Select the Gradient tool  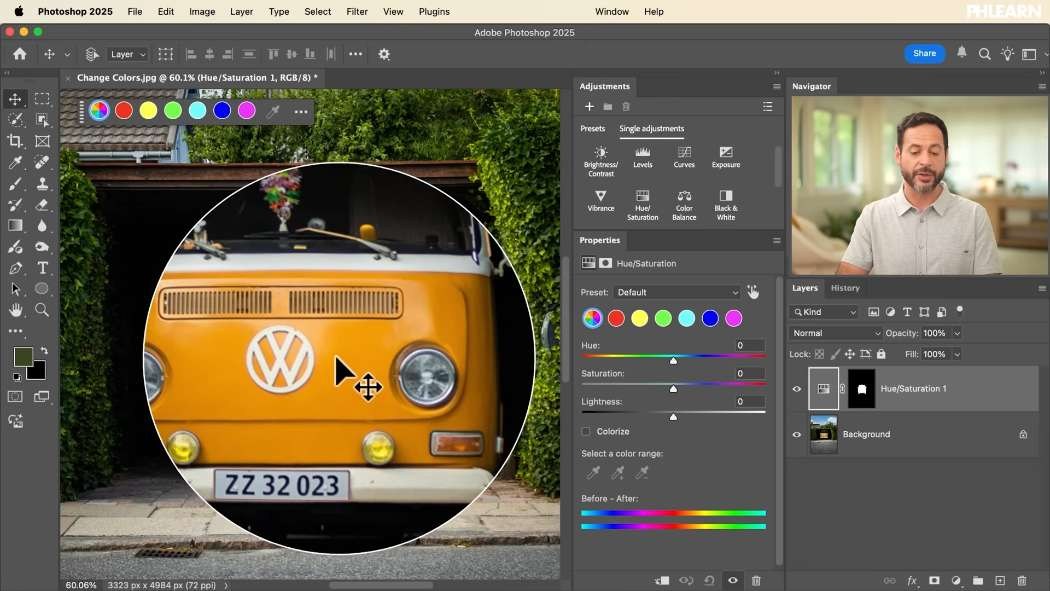point(15,226)
